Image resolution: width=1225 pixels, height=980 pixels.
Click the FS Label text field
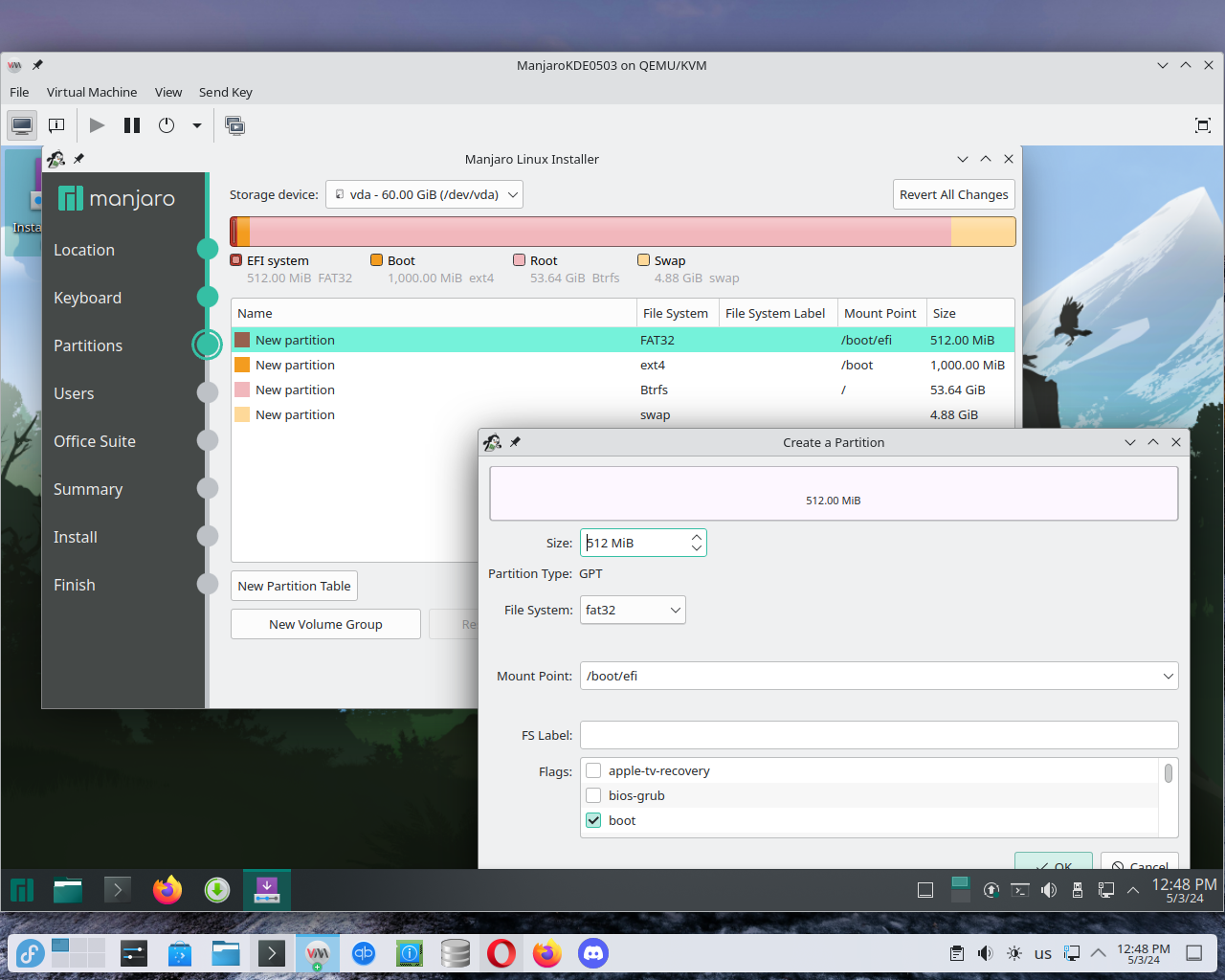[x=879, y=735]
